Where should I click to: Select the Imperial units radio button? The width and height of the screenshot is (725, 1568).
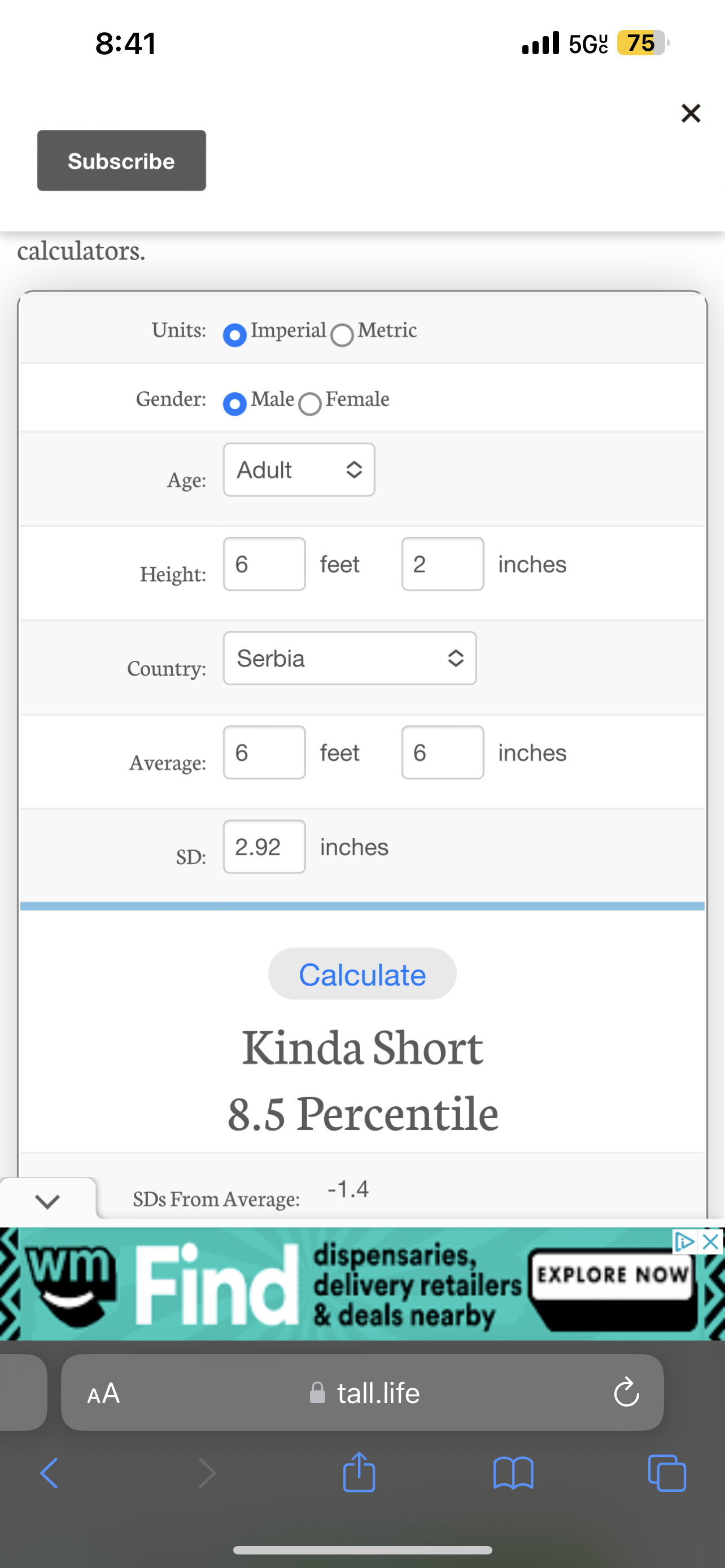pos(235,334)
